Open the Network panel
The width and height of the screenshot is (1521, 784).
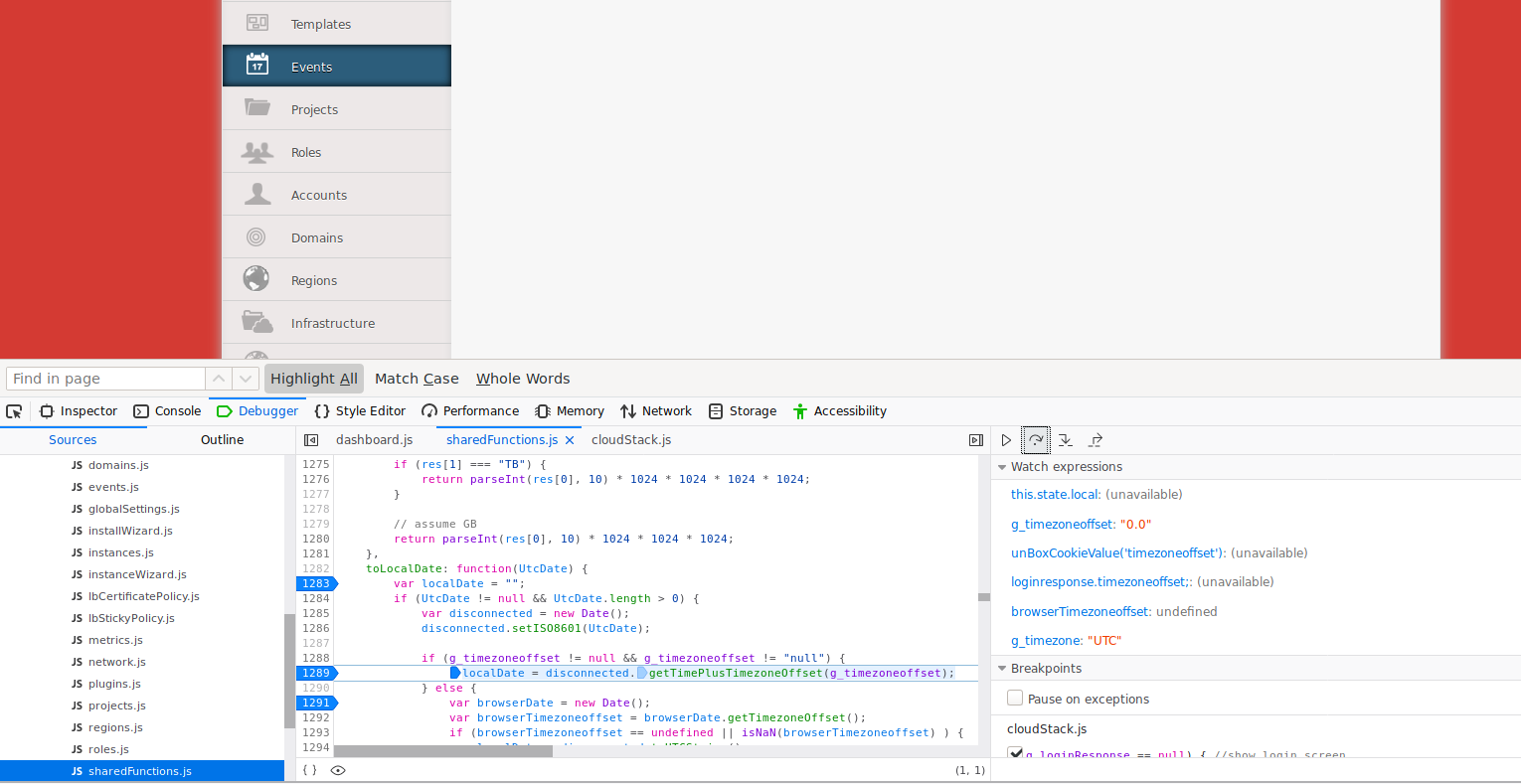[656, 411]
